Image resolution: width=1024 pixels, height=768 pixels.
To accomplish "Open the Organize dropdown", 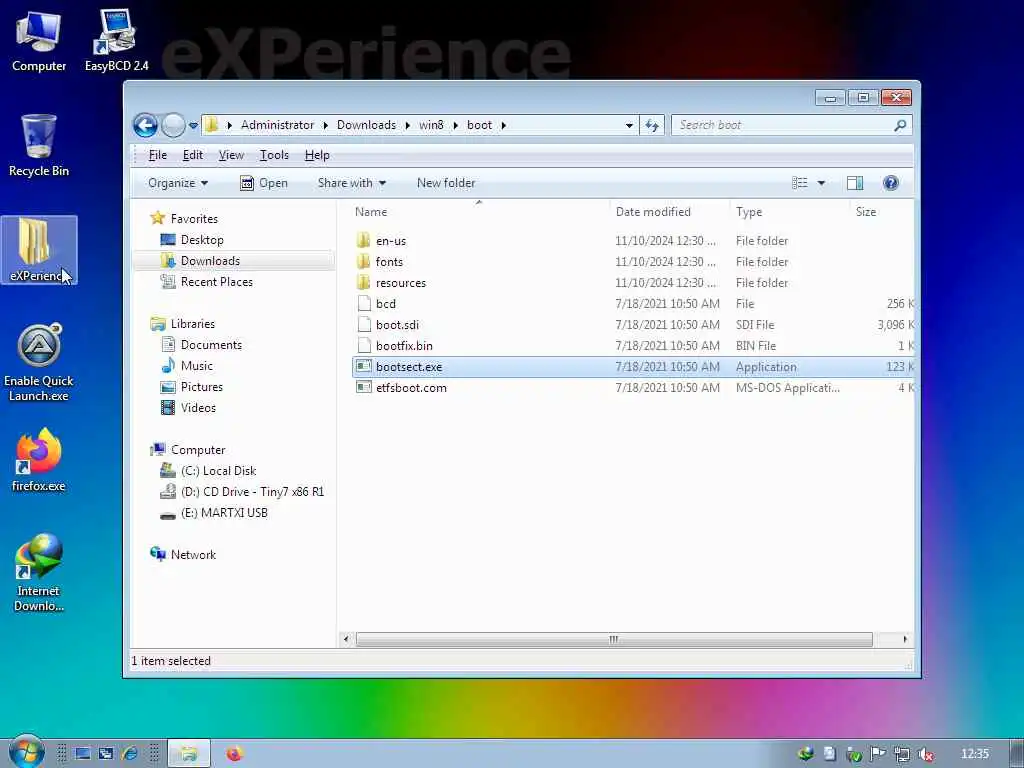I will tap(178, 184).
